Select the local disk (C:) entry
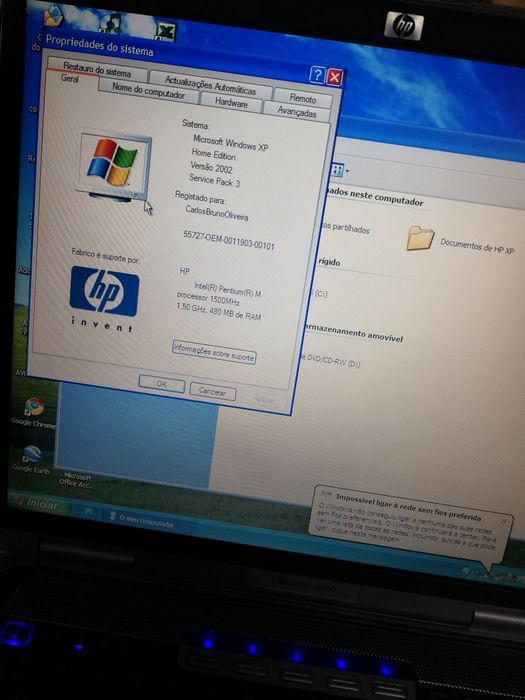Viewport: 525px width, 700px height. (321, 293)
